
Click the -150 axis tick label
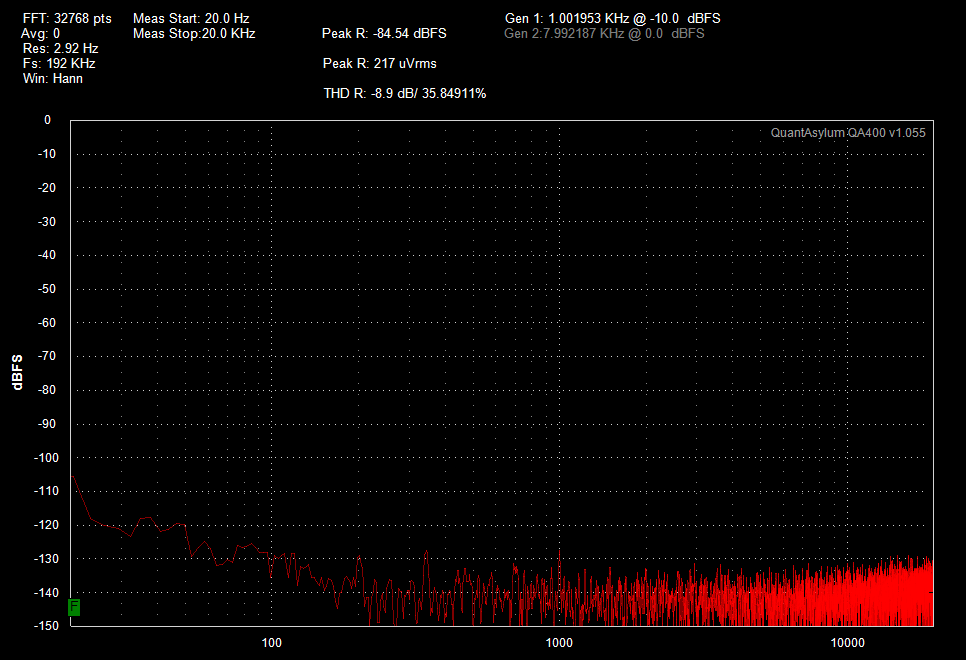point(46,625)
